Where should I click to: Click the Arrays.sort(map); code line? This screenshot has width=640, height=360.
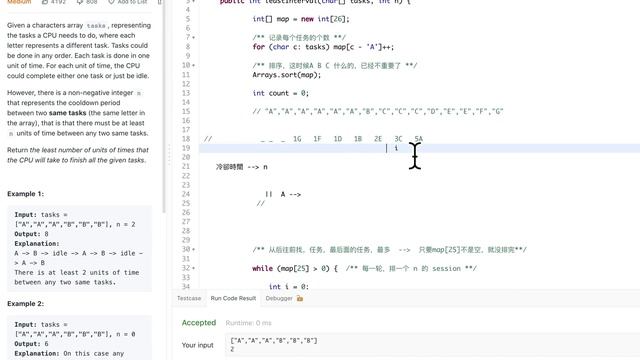click(287, 75)
